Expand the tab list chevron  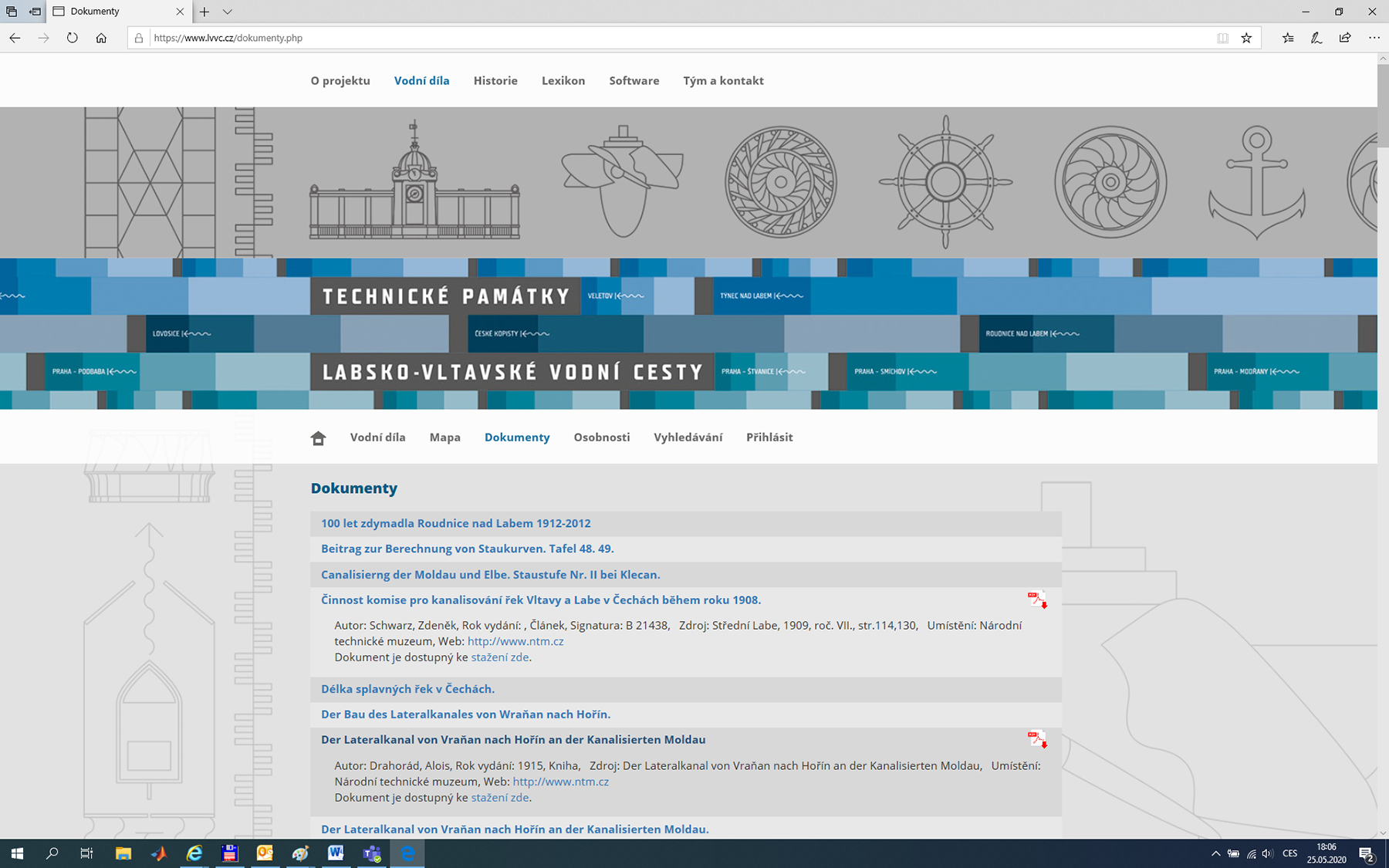click(227, 12)
